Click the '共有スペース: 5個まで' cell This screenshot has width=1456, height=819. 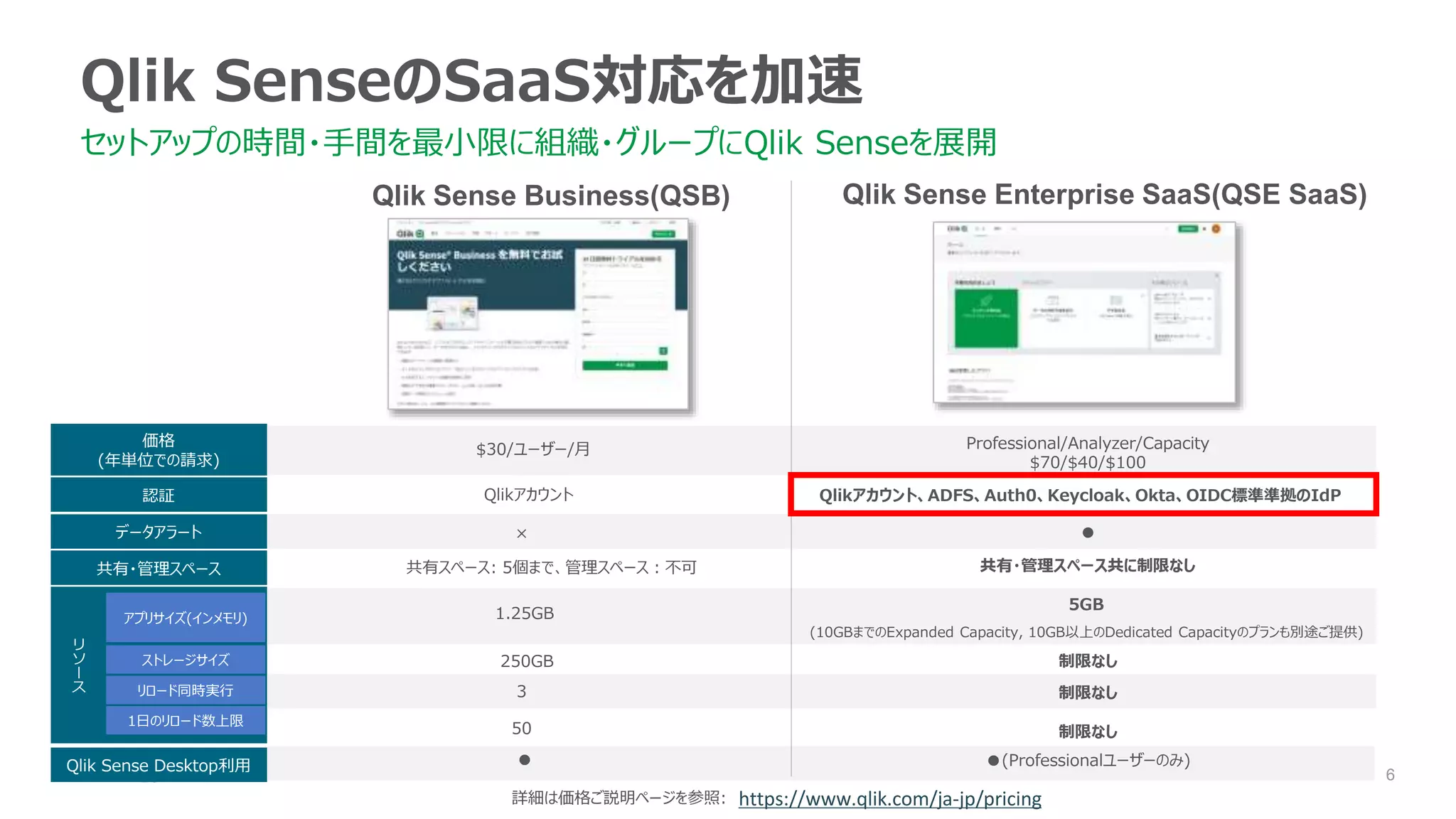(551, 567)
